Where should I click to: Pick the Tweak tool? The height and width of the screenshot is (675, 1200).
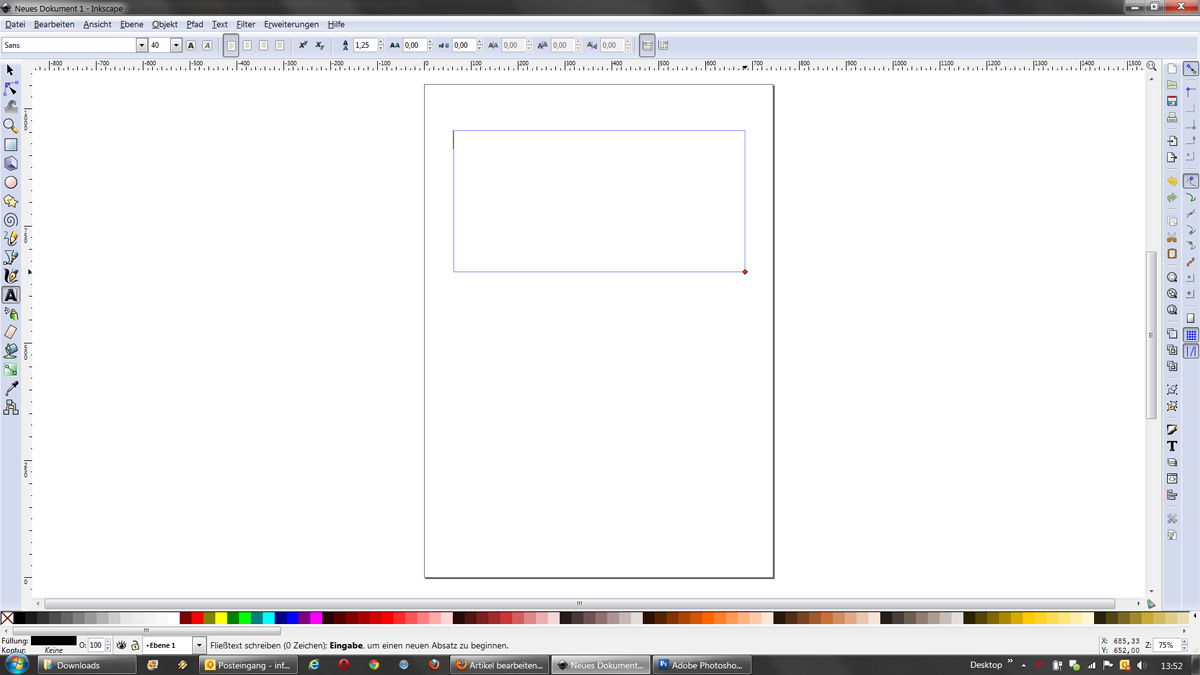11,107
